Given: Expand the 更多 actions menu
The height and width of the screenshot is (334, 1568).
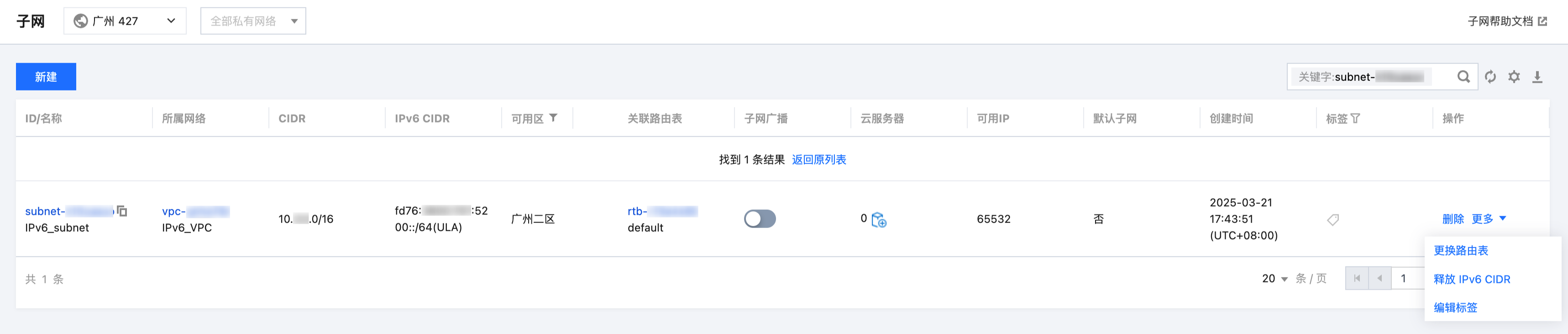Looking at the screenshot, I should pos(1488,219).
